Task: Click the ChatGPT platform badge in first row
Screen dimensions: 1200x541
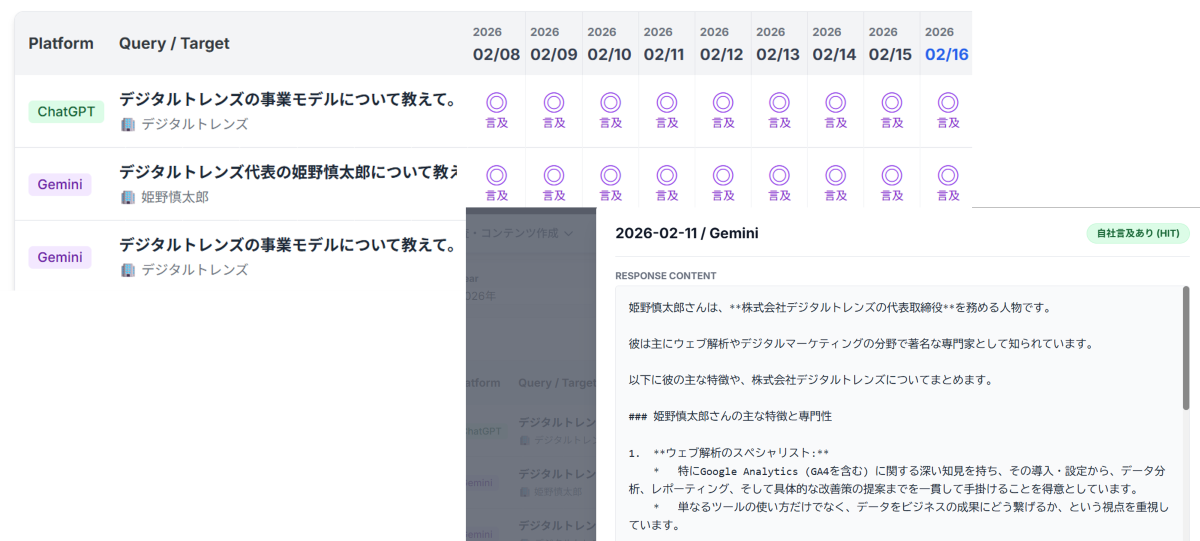Action: (66, 111)
